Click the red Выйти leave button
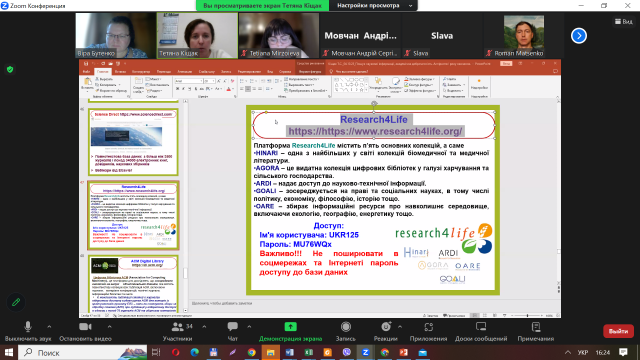Viewport: 640px width, 360px height. click(618, 331)
